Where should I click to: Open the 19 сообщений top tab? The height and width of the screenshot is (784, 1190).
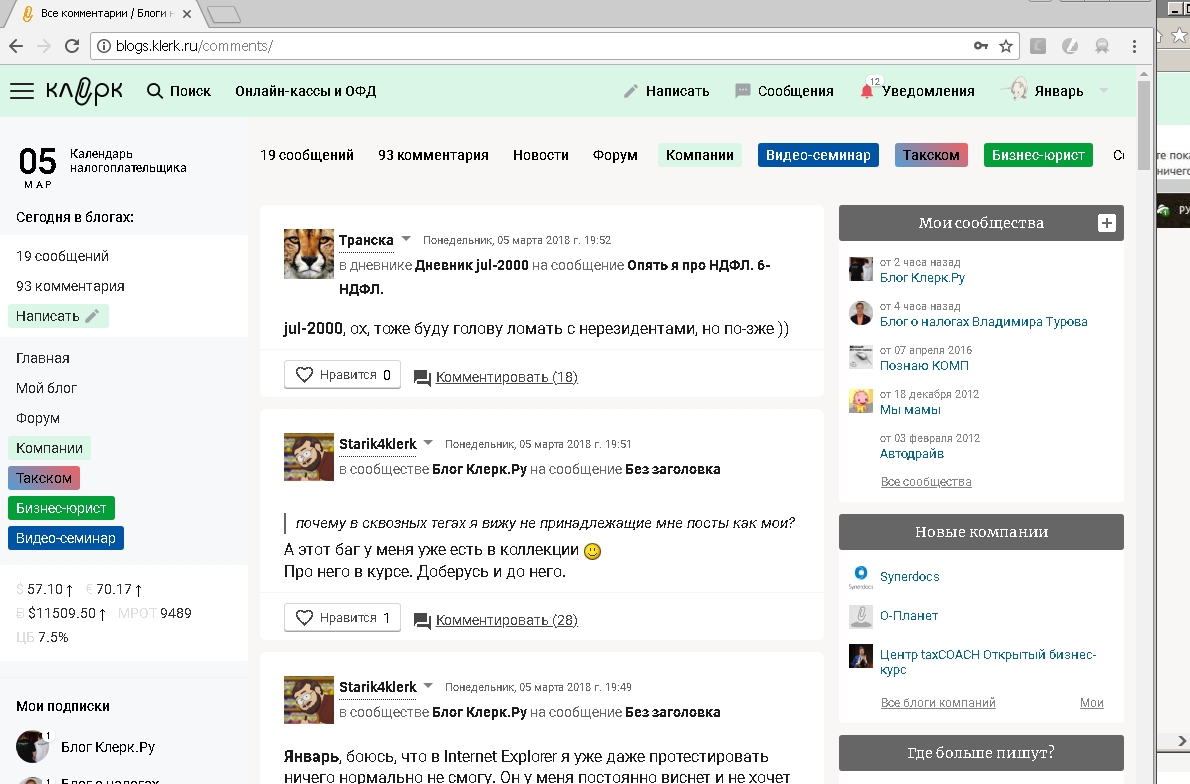pyautogui.click(x=307, y=155)
